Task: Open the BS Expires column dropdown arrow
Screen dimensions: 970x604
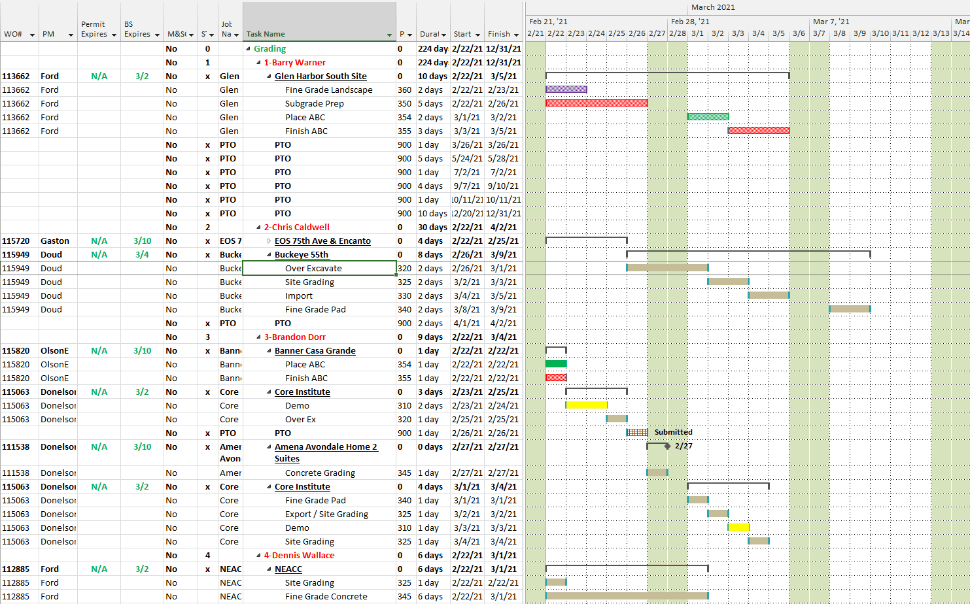Action: 157,35
